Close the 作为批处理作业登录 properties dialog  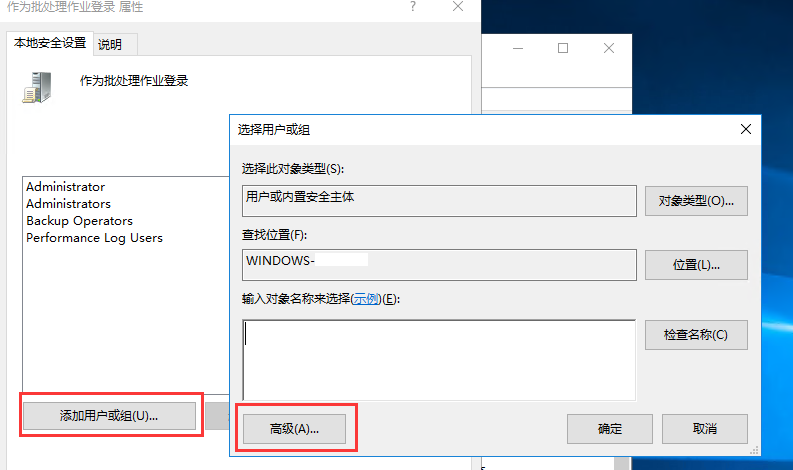click(458, 7)
